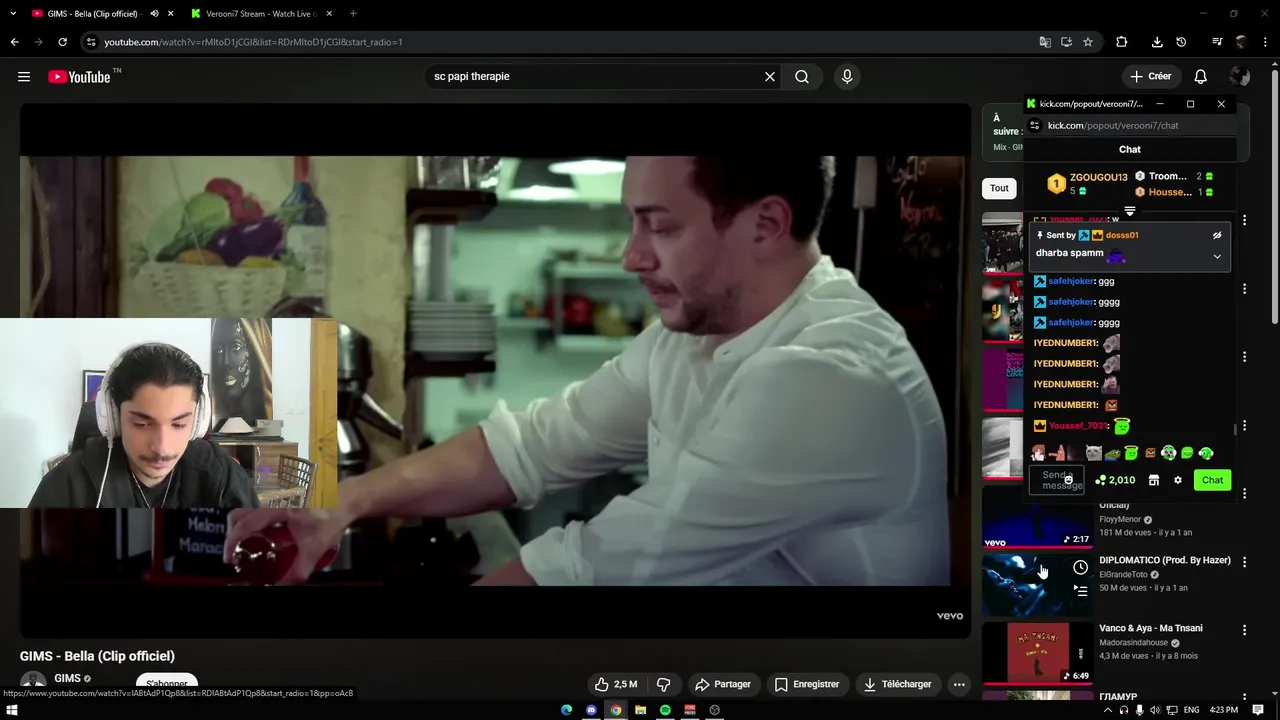This screenshot has width=1280, height=720.
Task: Open Chrome extensions puzzle icon
Action: (x=1121, y=42)
